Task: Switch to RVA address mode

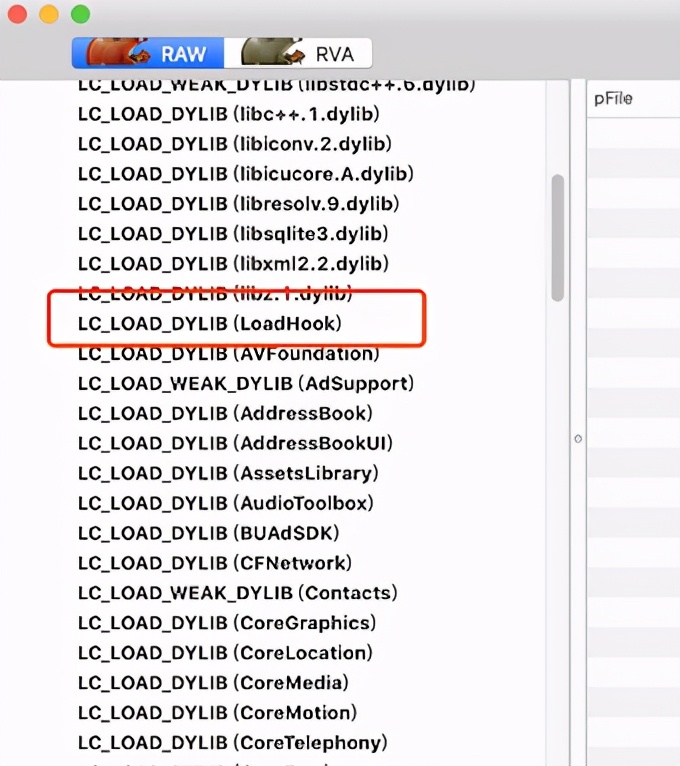Action: [335, 53]
